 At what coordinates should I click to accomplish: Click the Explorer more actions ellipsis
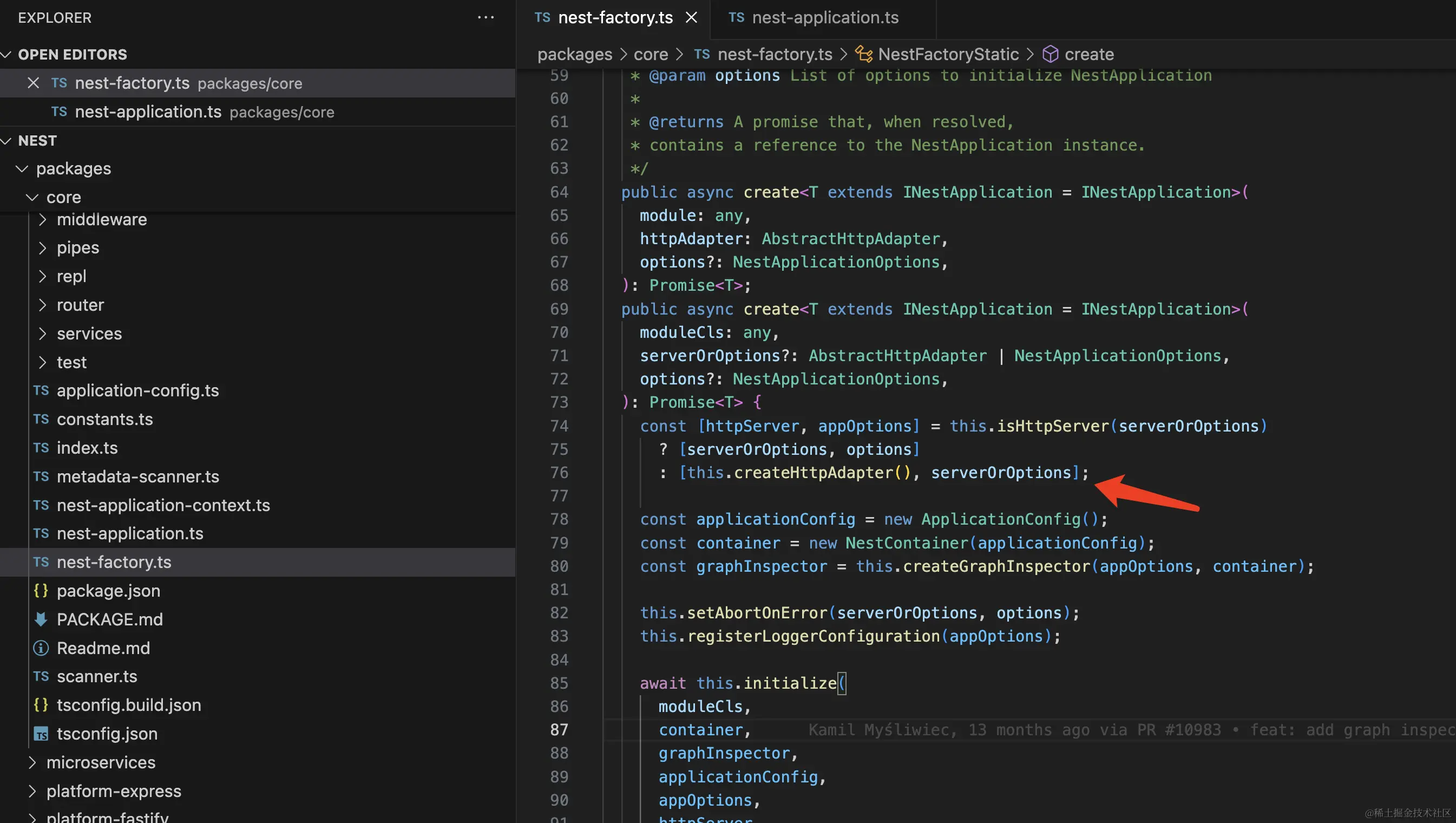[486, 17]
